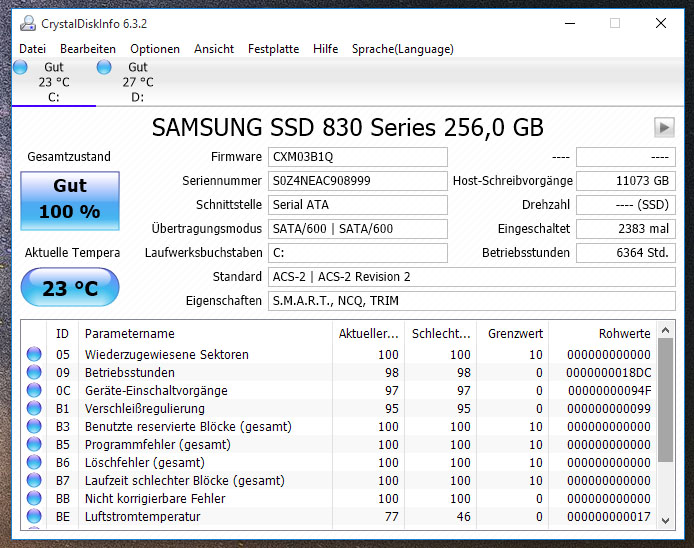Click the Eingeschaltet value 2383 mal
Image resolution: width=694 pixels, height=548 pixels.
[626, 228]
